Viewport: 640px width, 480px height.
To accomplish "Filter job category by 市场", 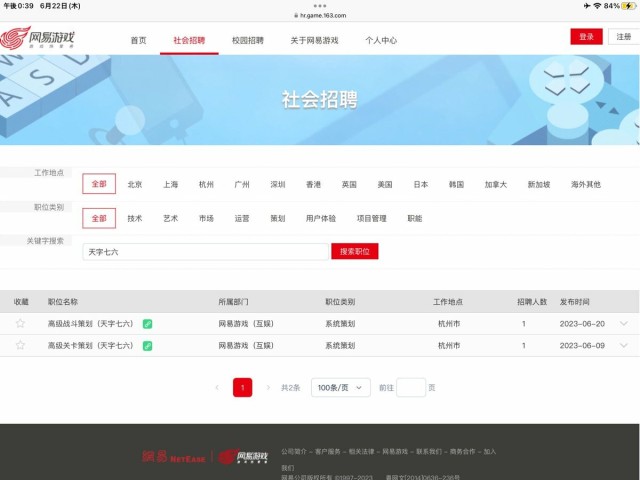I will point(206,218).
